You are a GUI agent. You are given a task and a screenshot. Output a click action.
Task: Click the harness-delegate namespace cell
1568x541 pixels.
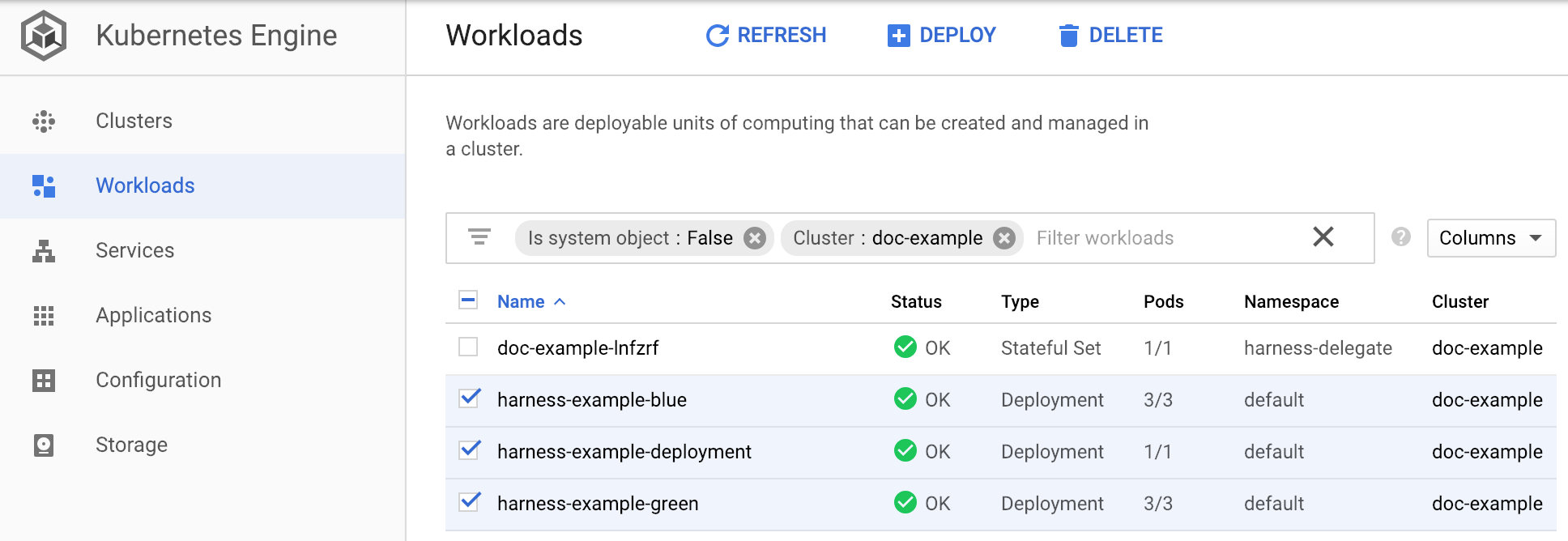tap(1318, 348)
